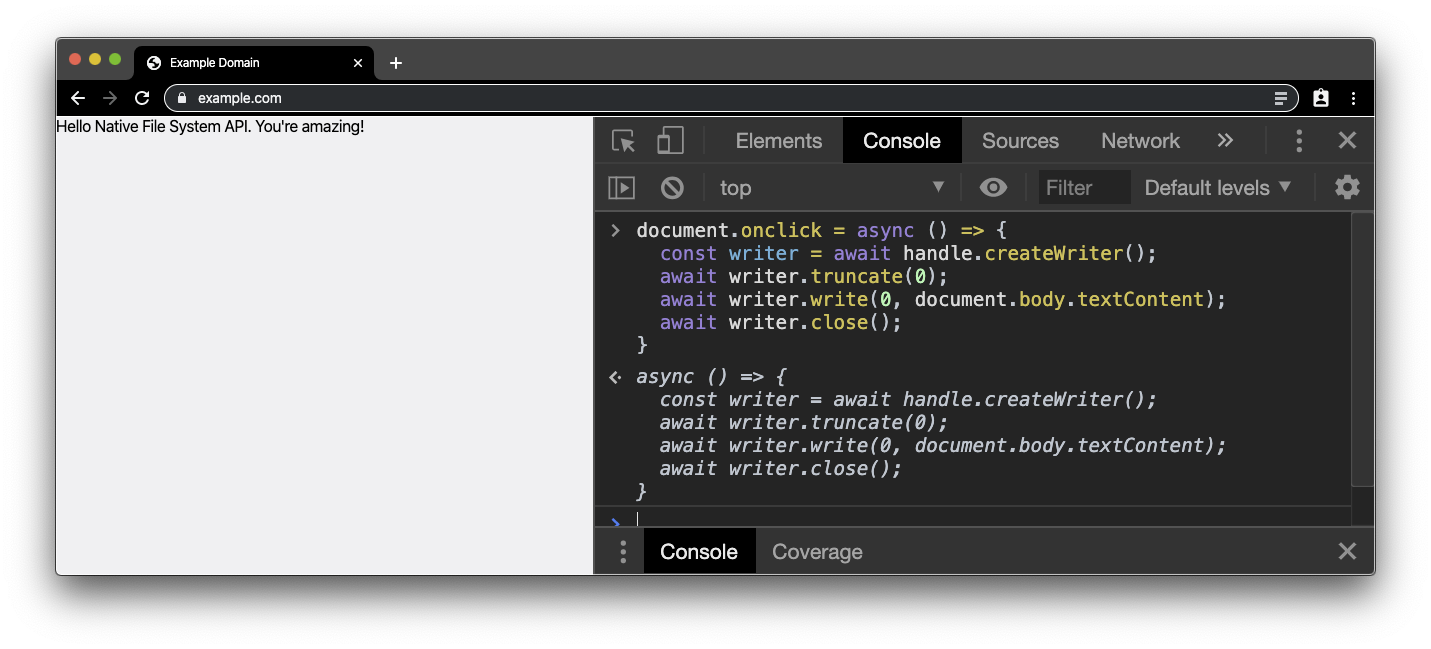Viewport: 1431px width, 649px height.
Task: Expand the top JavaScript context dropdown
Action: 832,188
